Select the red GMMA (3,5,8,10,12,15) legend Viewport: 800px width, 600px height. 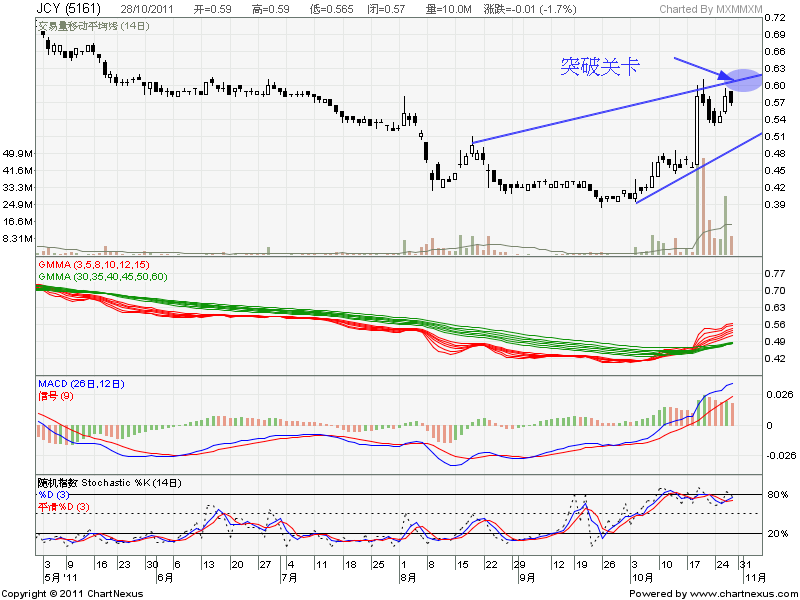pos(96,265)
